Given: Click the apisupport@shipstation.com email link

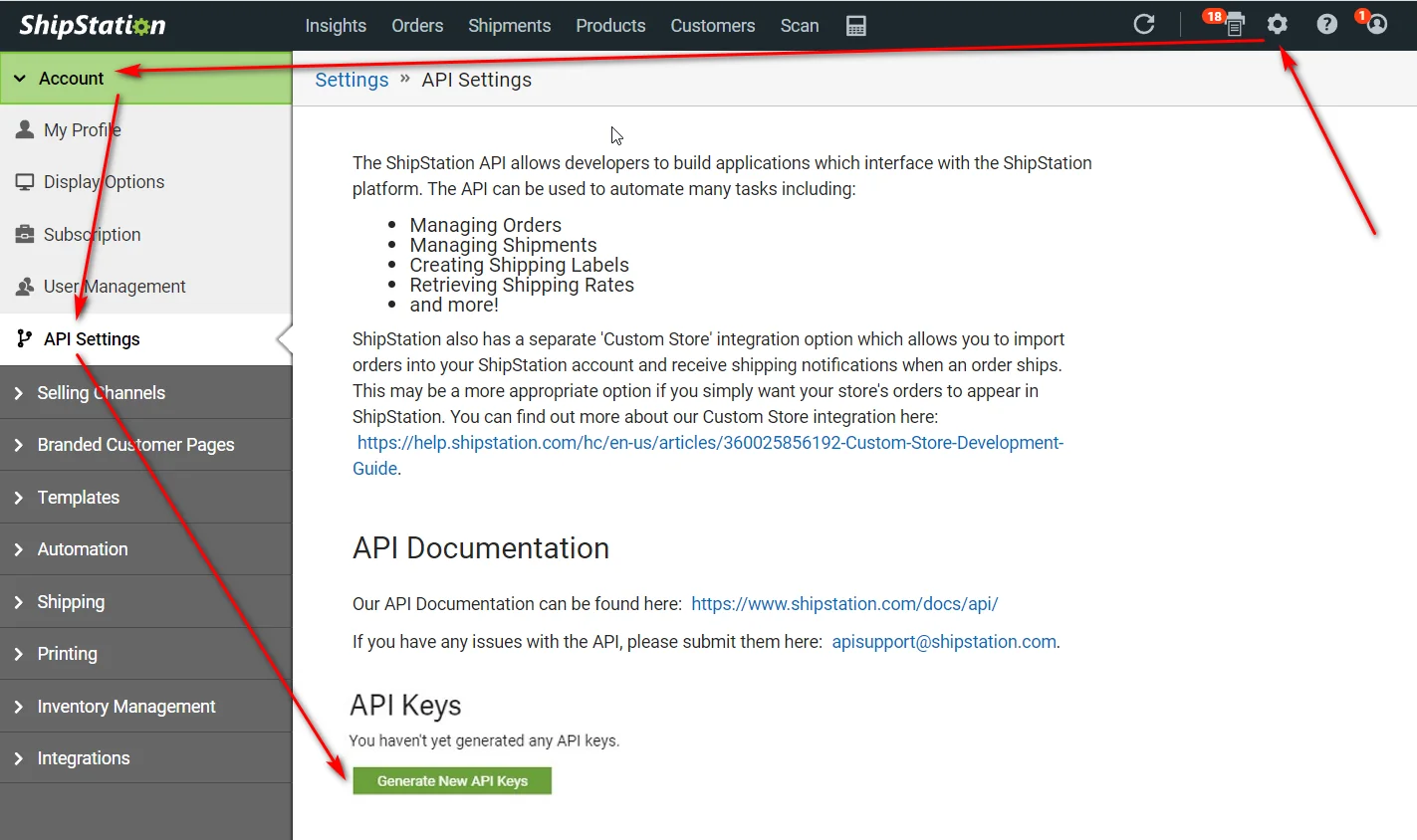Looking at the screenshot, I should [944, 642].
